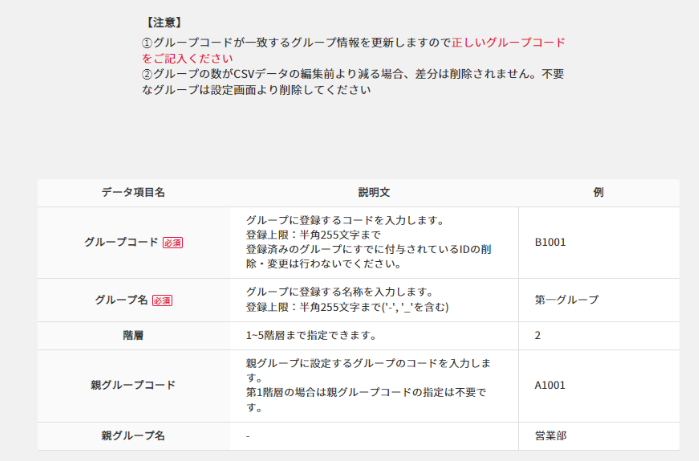Click the example value 営業部
This screenshot has height=461, width=699.
click(550, 436)
